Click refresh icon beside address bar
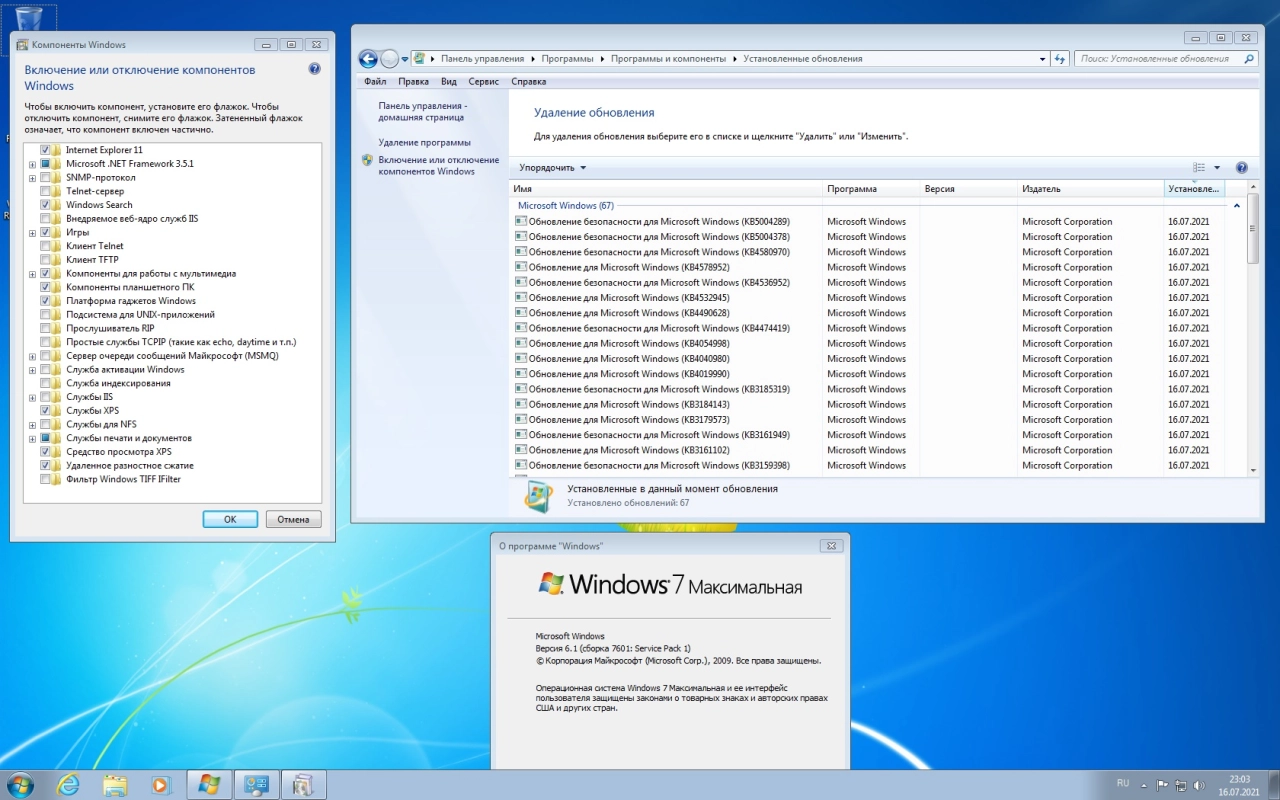Screen dimensions: 1280x800 tap(1061, 59)
